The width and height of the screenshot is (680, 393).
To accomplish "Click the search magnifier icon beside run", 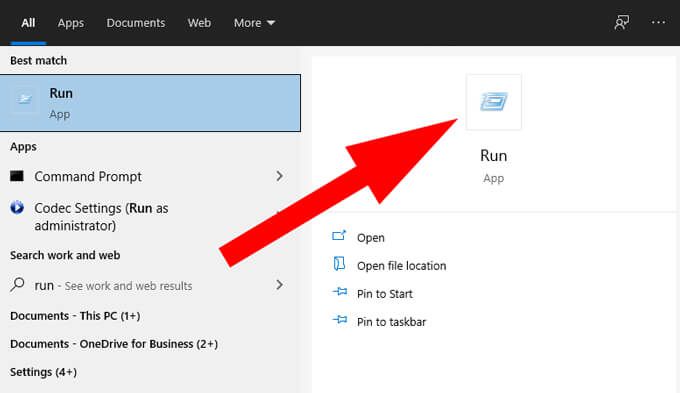I will (17, 285).
